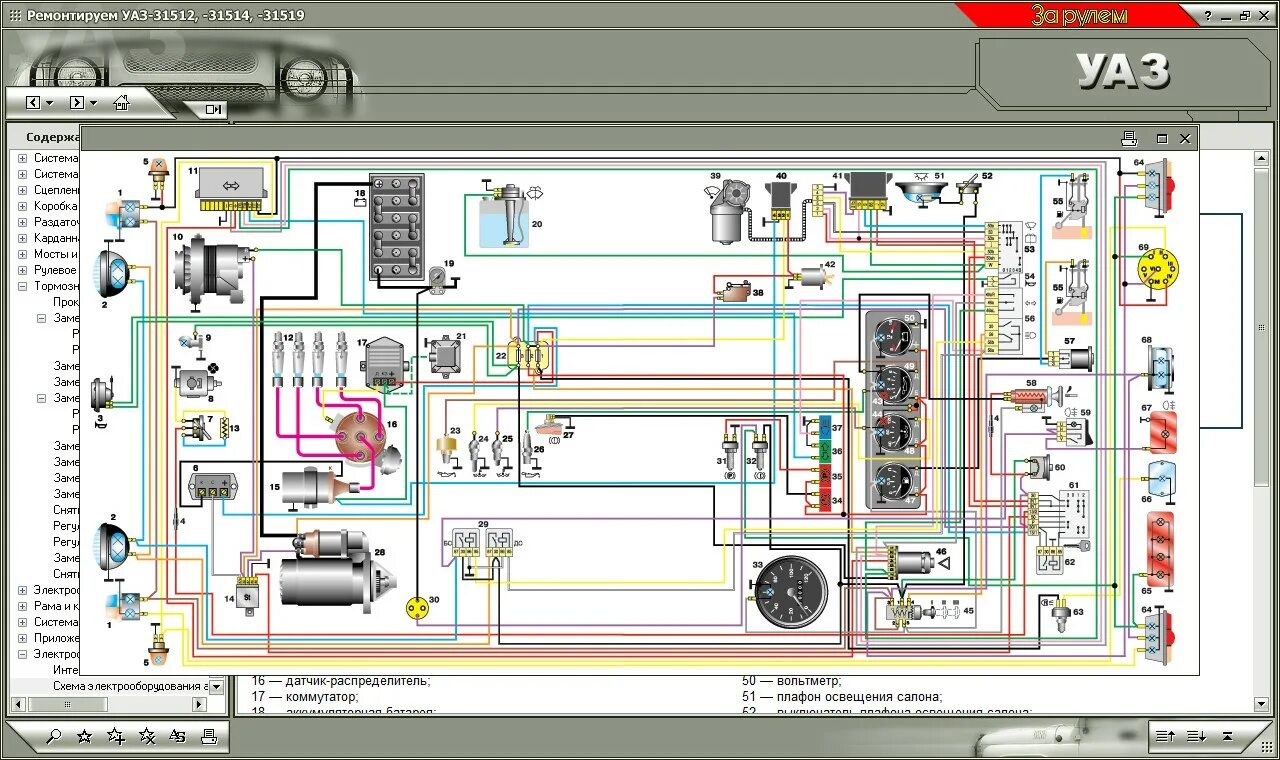Screen dimensions: 1280x760
Task: Select Рама и к in the contents tree
Action: (56, 606)
